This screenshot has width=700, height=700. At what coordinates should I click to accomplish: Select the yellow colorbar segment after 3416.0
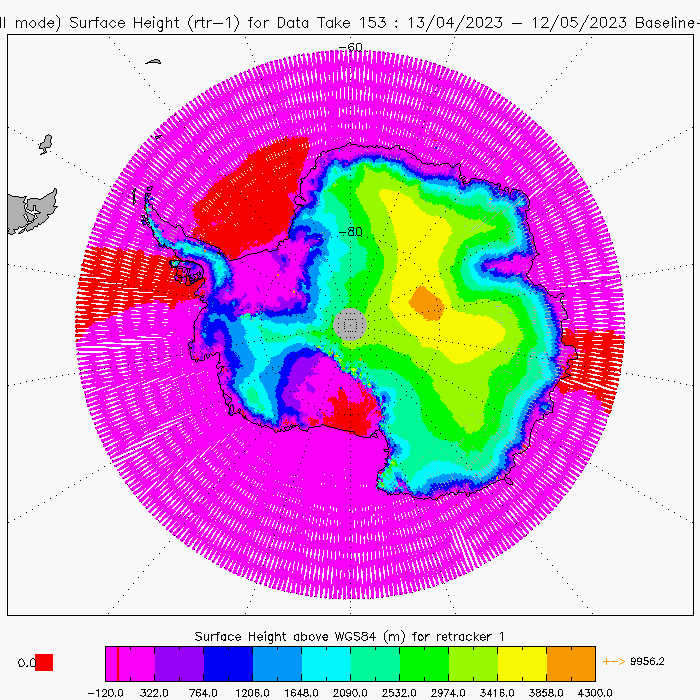[522, 662]
